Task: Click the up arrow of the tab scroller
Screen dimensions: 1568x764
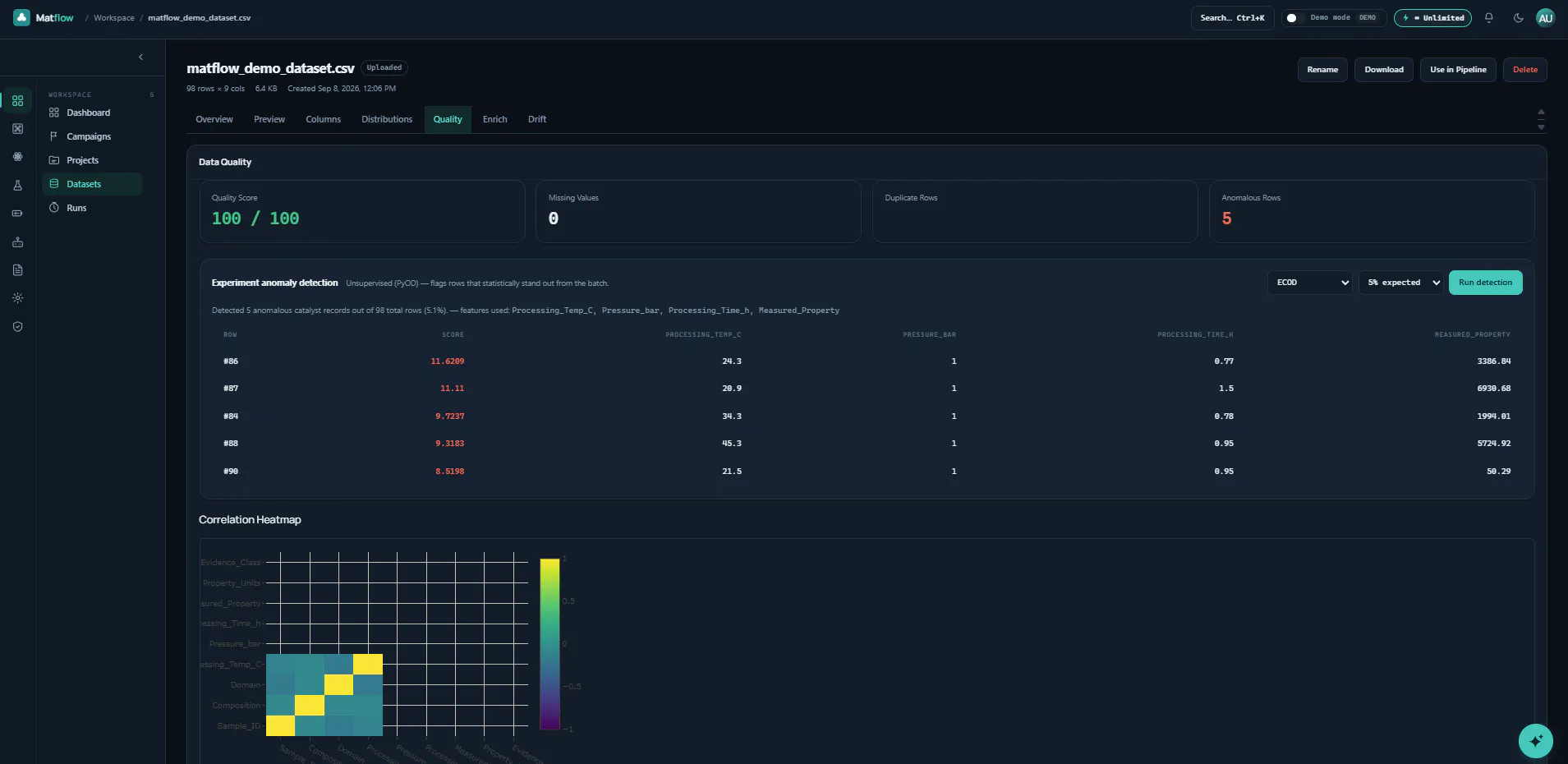Action: 1541,112
